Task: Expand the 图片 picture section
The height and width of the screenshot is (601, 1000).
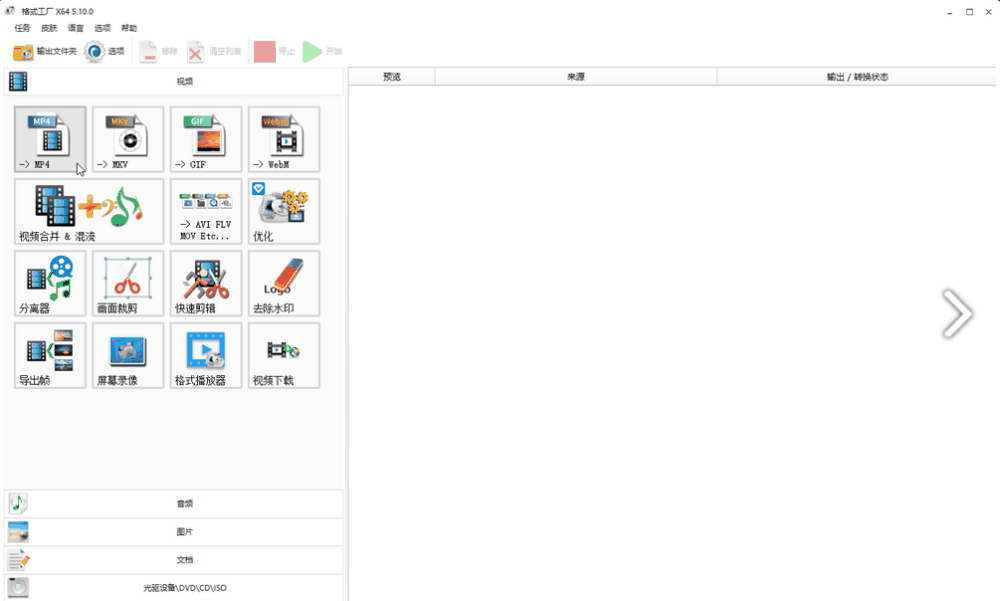Action: pos(174,532)
